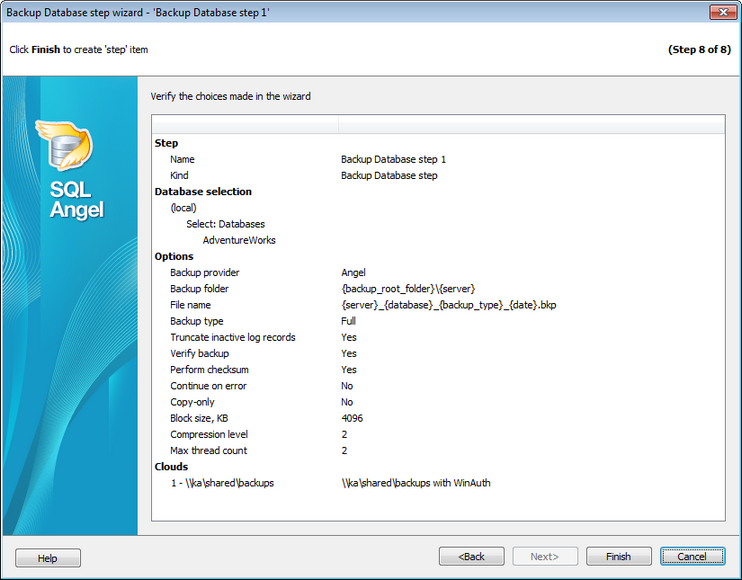Select the 'Continue on error' row label
742x580 pixels.
pyautogui.click(x=208, y=386)
